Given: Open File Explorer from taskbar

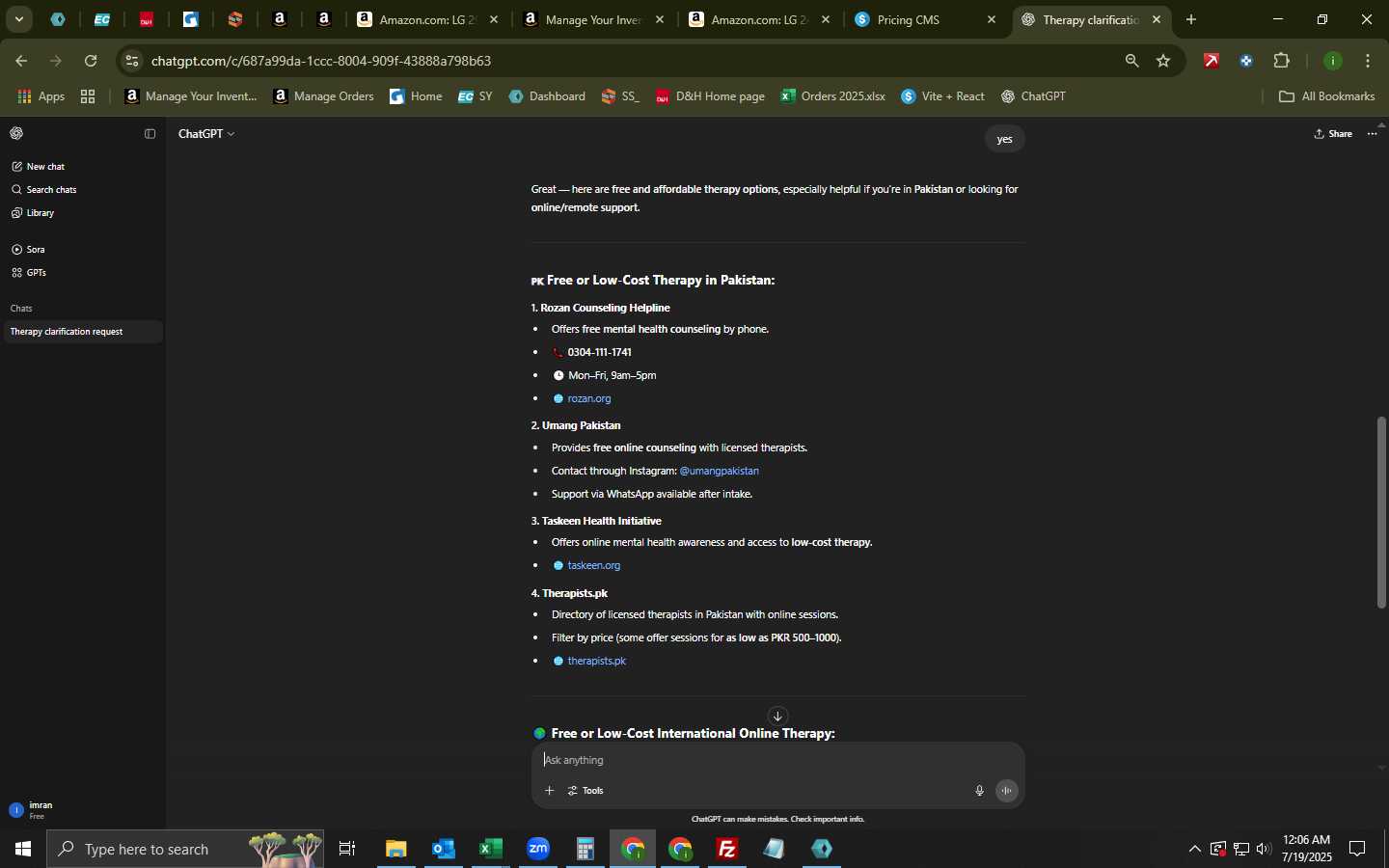Looking at the screenshot, I should click(396, 850).
